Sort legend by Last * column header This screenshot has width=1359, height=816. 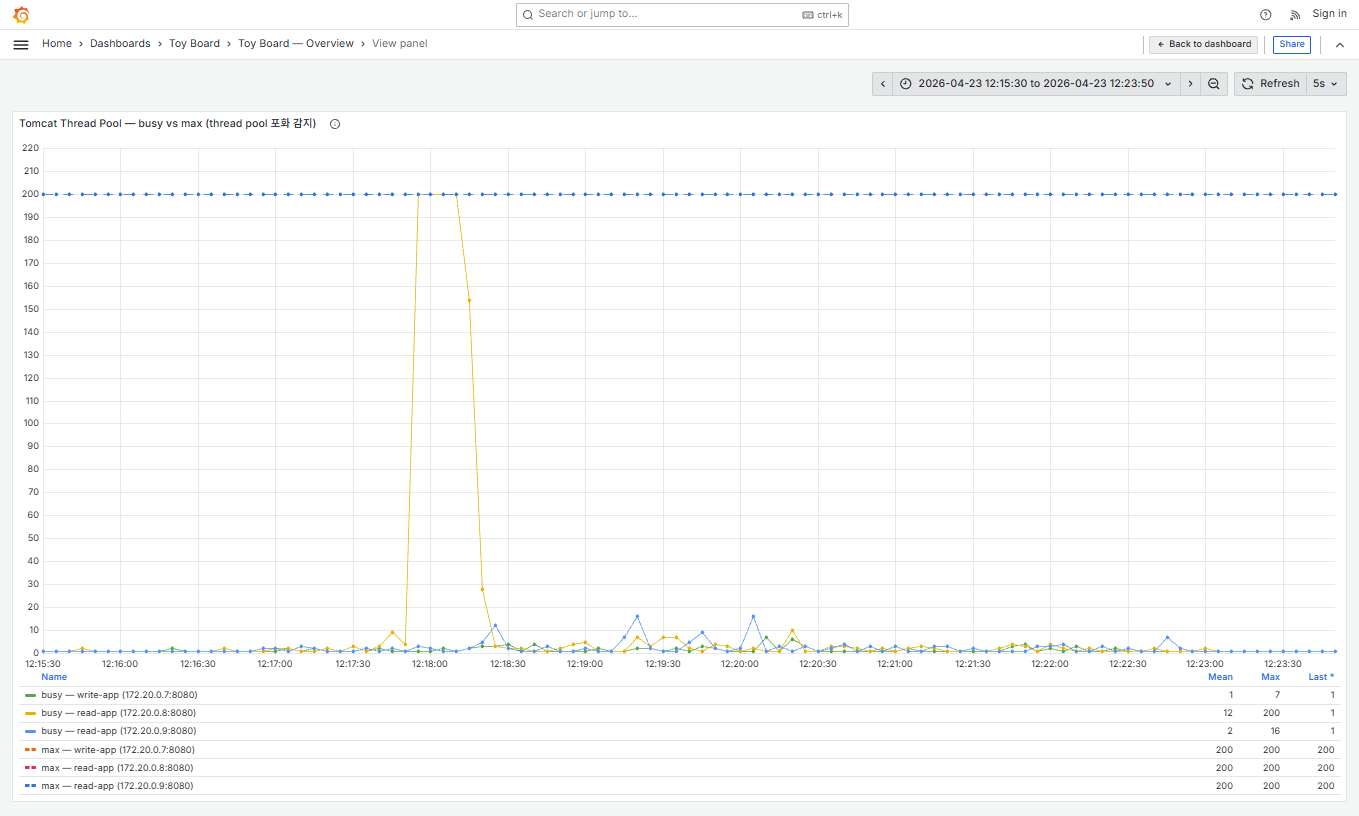click(x=1321, y=677)
